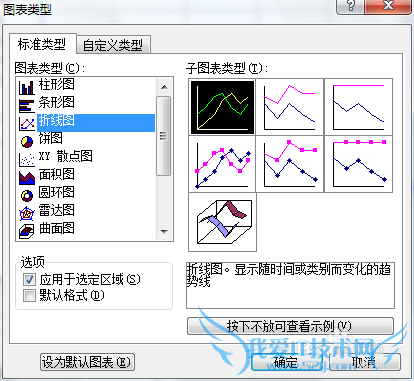Choose stacked line with markers sub-chart
The image size is (414, 381).
[290, 164]
